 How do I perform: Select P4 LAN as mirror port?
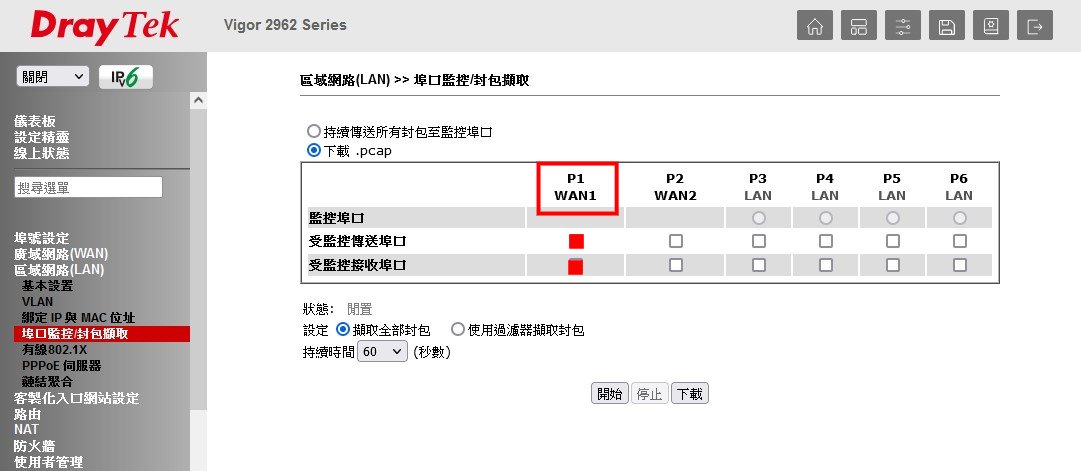tap(826, 217)
